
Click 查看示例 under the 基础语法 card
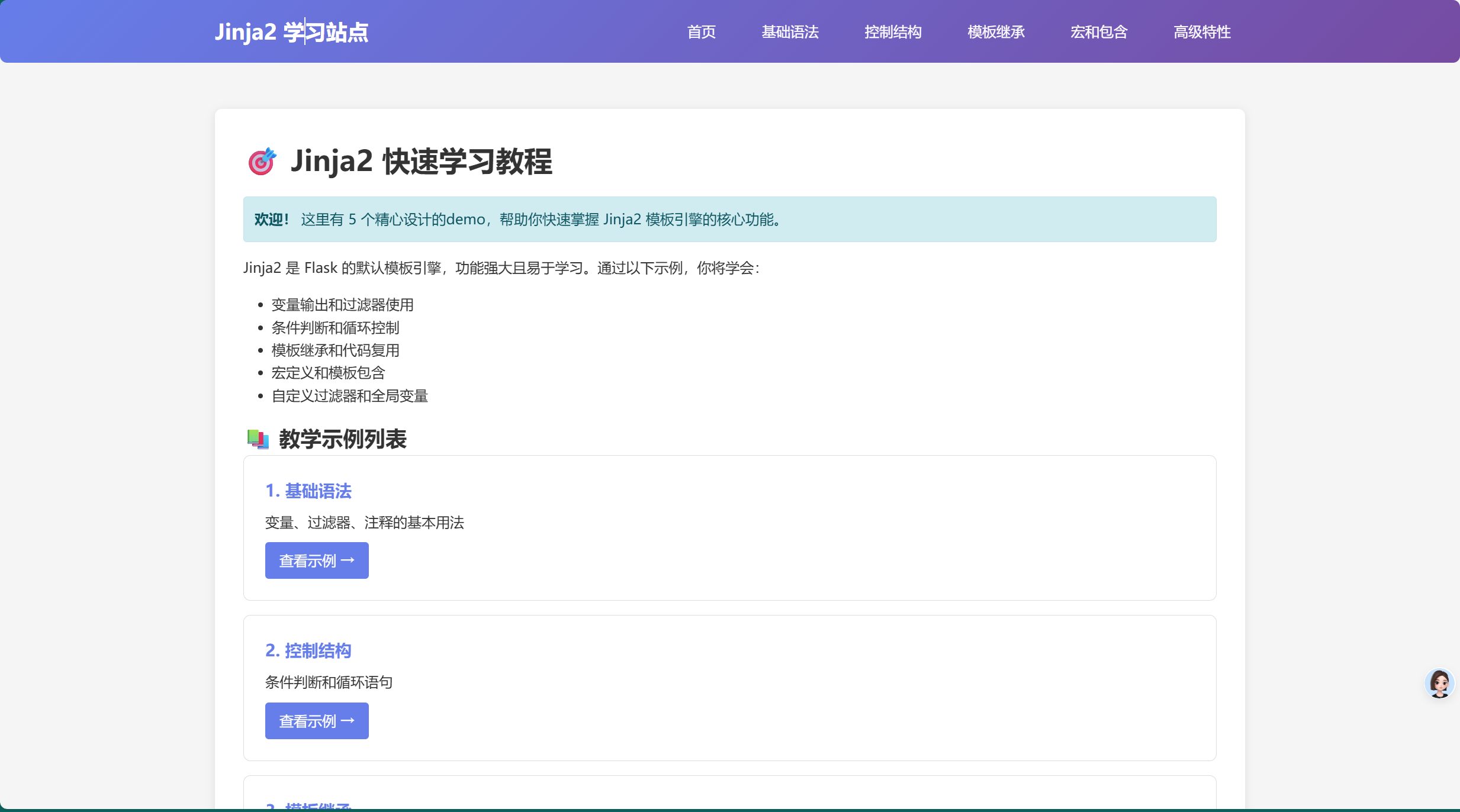pyautogui.click(x=317, y=560)
